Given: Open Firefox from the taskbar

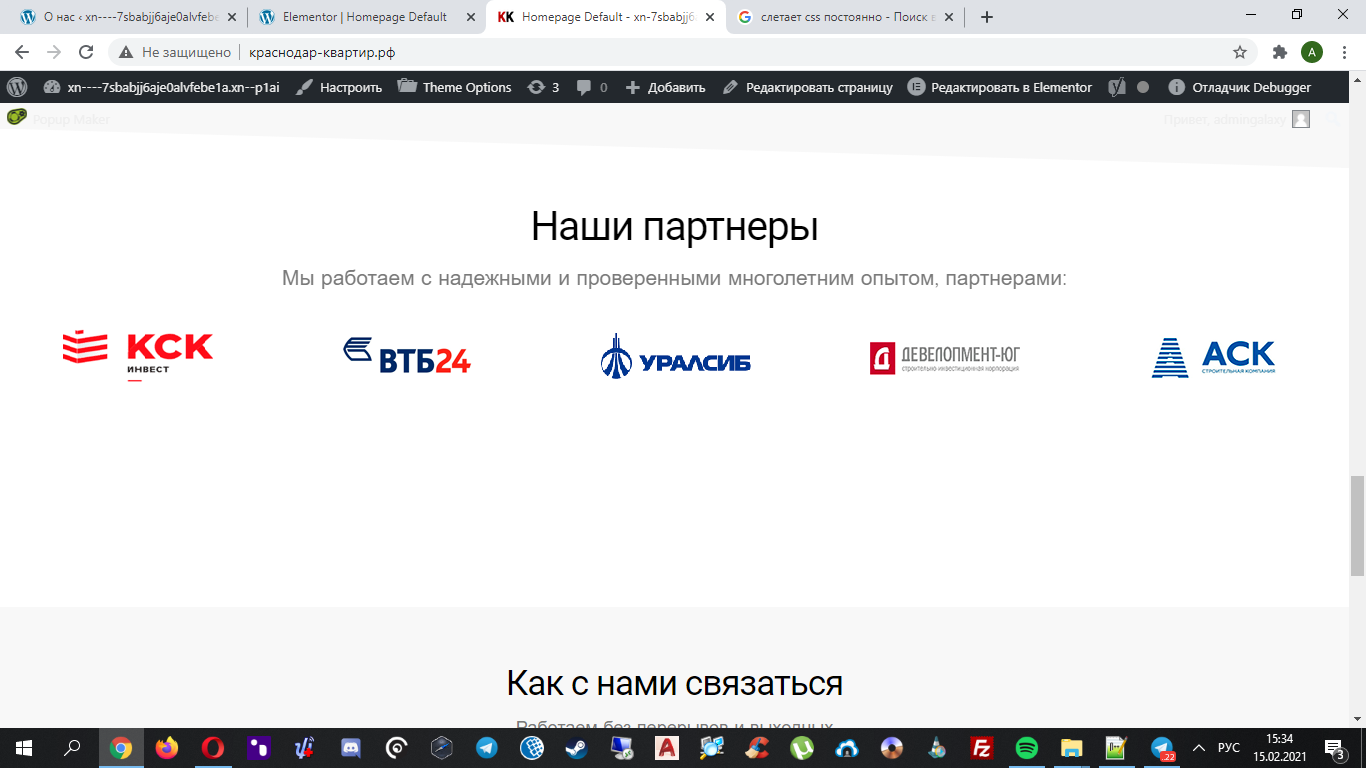Looking at the screenshot, I should [x=167, y=747].
